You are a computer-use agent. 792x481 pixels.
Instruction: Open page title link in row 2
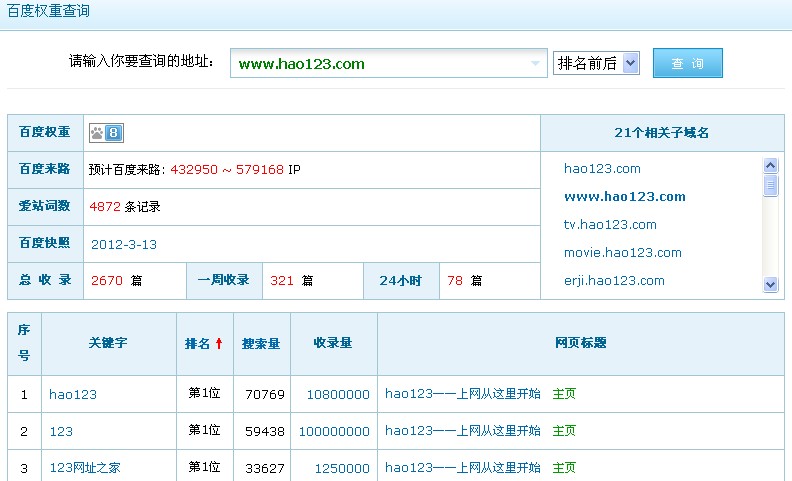pos(463,430)
